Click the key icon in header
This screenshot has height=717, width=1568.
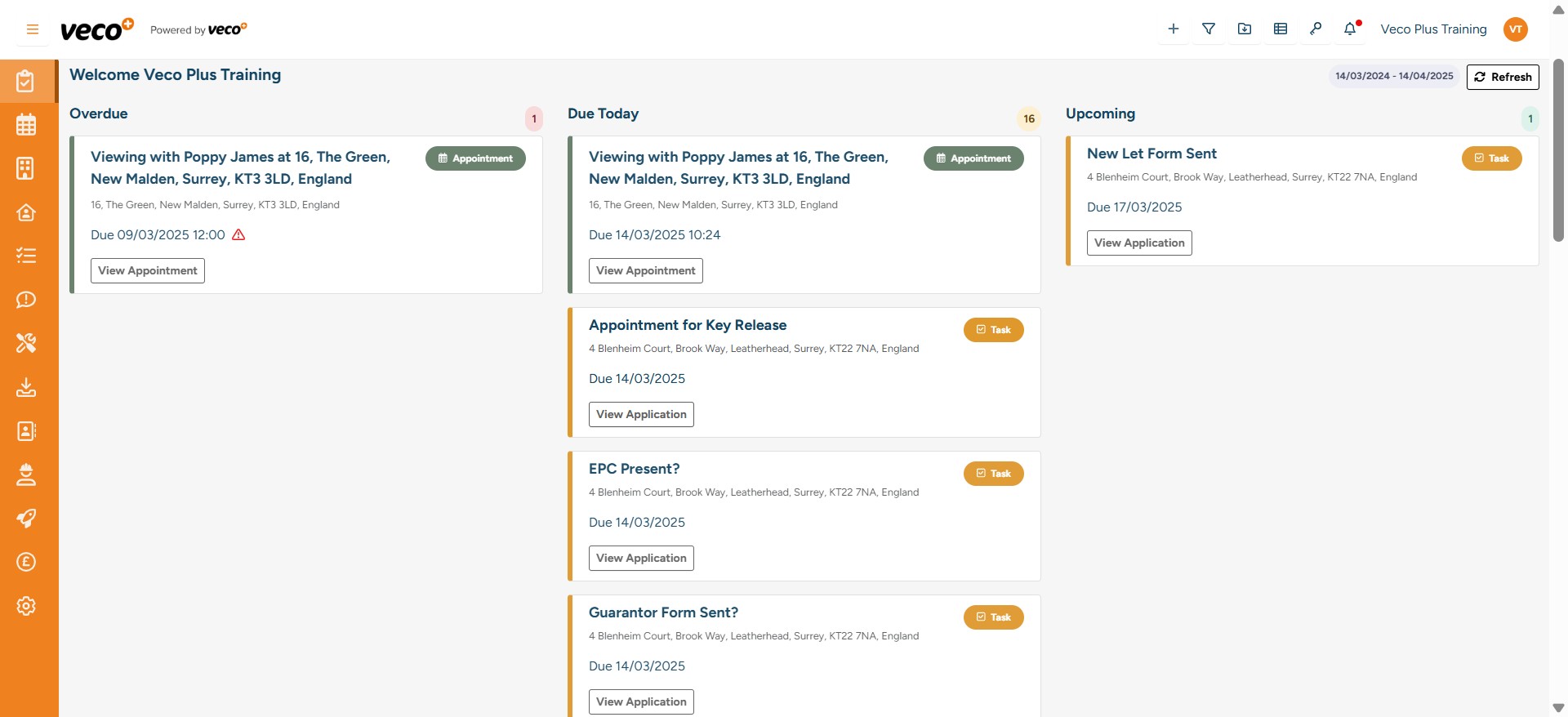tap(1316, 29)
